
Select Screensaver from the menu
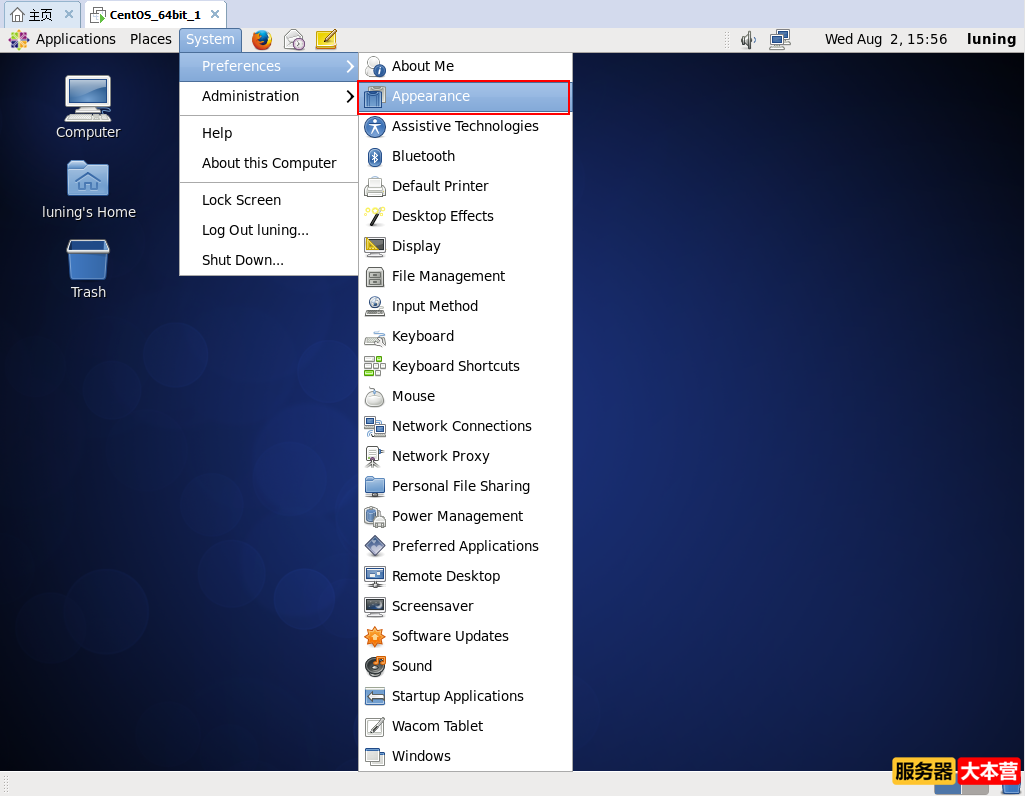432,606
